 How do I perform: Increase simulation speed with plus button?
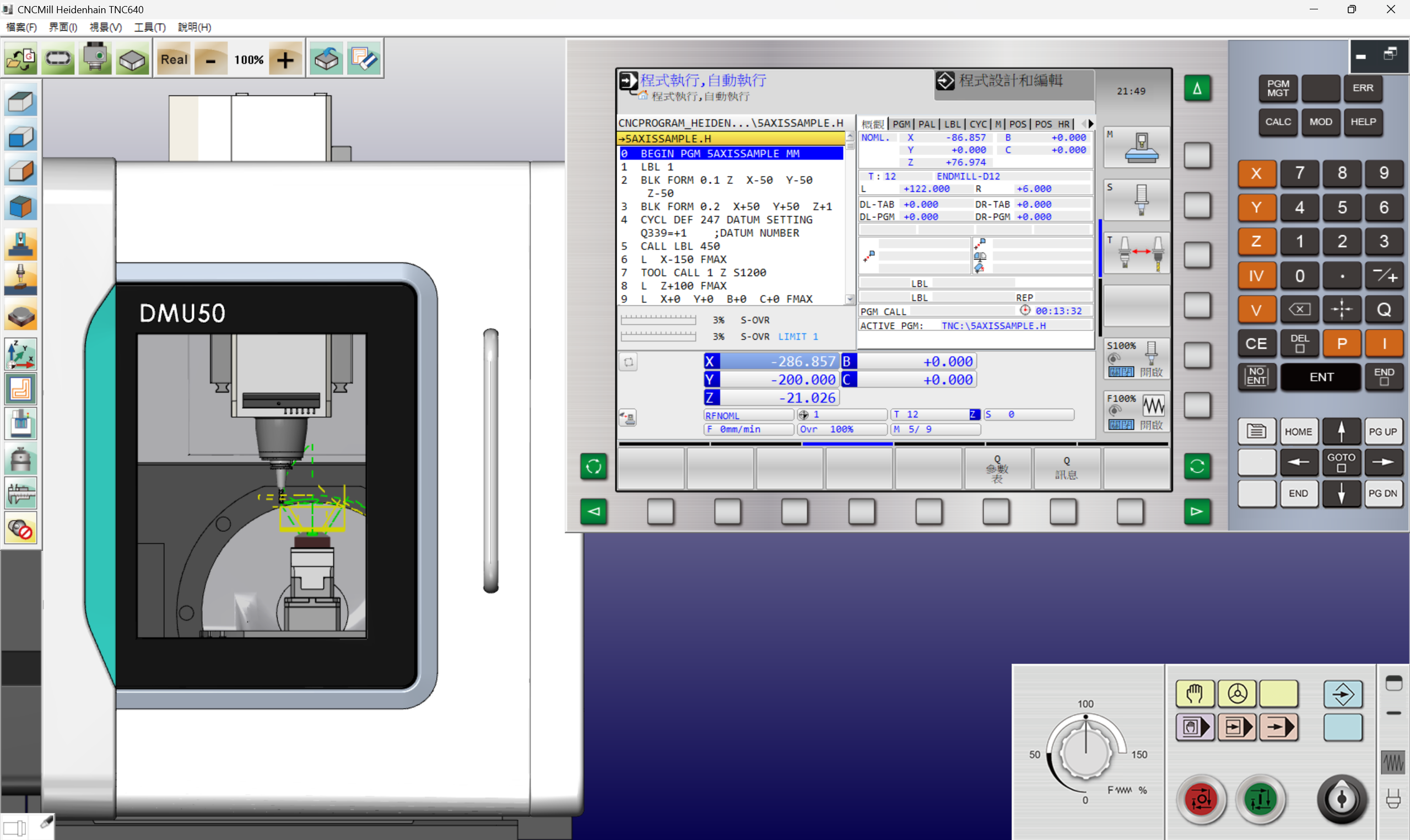point(285,59)
